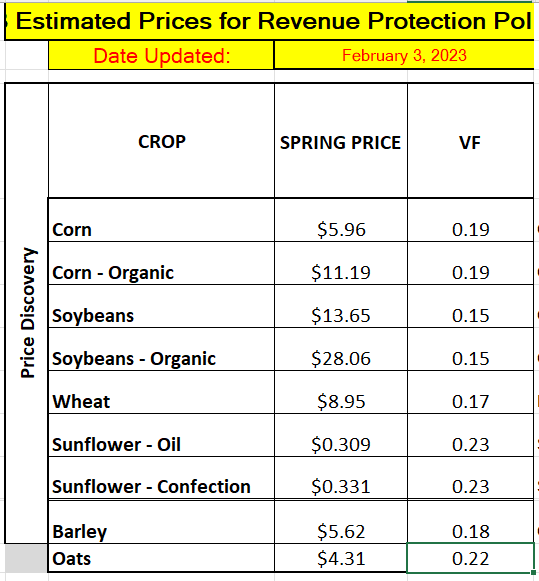Click the Wheat crop label cell
The width and height of the screenshot is (539, 581).
(162, 392)
